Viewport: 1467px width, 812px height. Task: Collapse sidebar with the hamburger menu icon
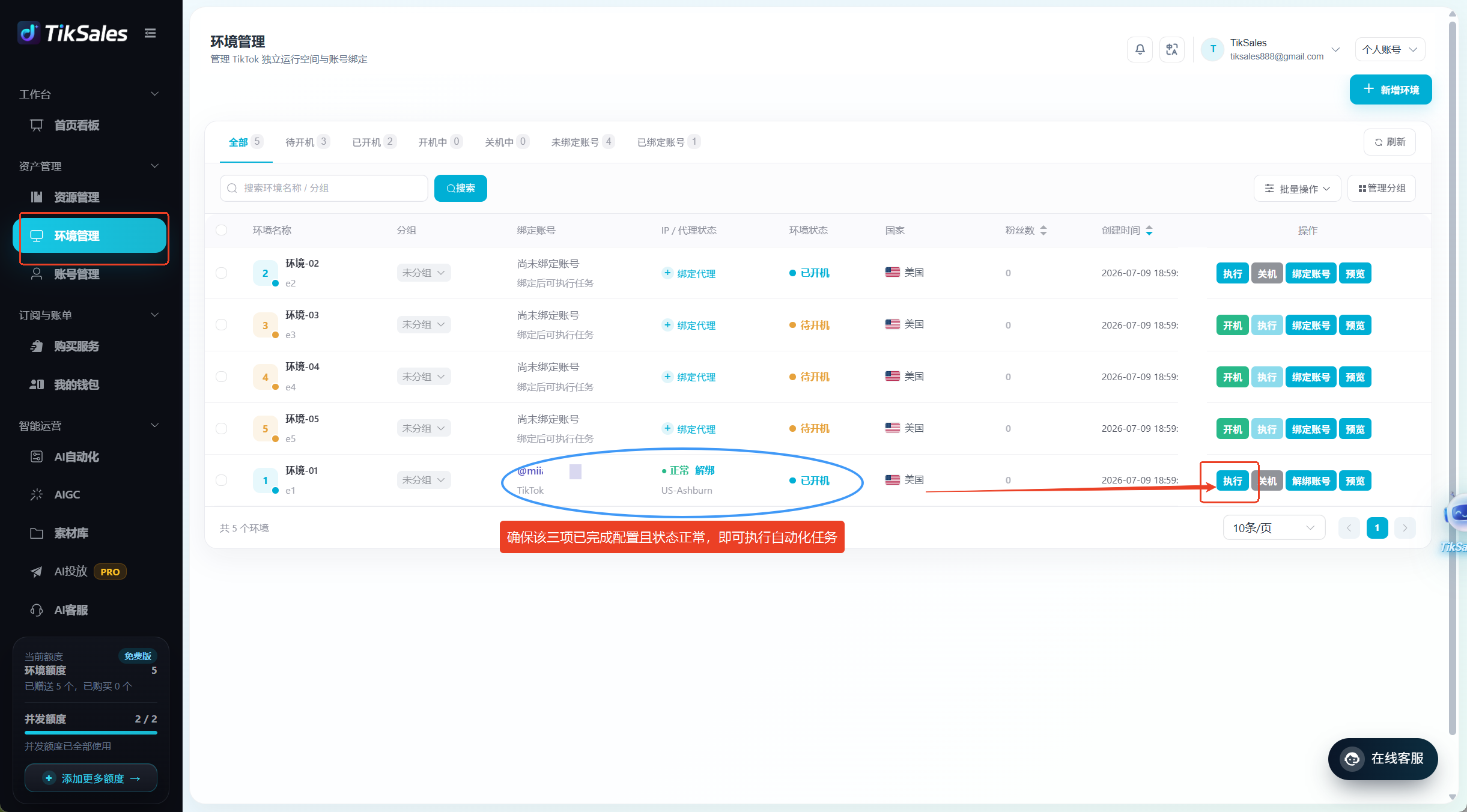[x=150, y=34]
